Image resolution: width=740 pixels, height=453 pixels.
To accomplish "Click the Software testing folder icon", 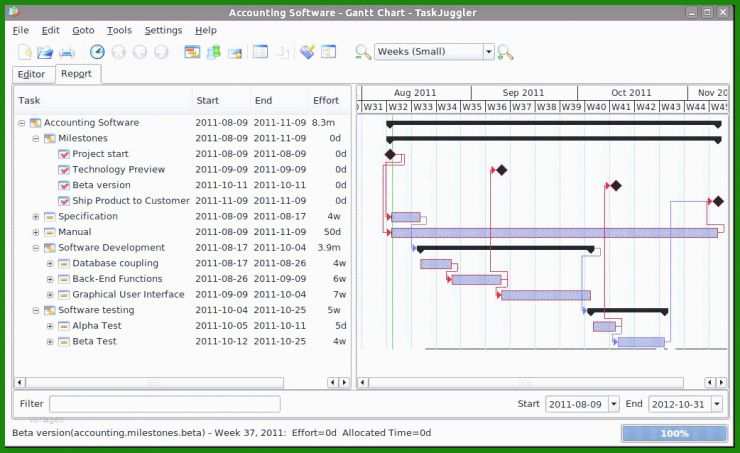I will [x=50, y=310].
